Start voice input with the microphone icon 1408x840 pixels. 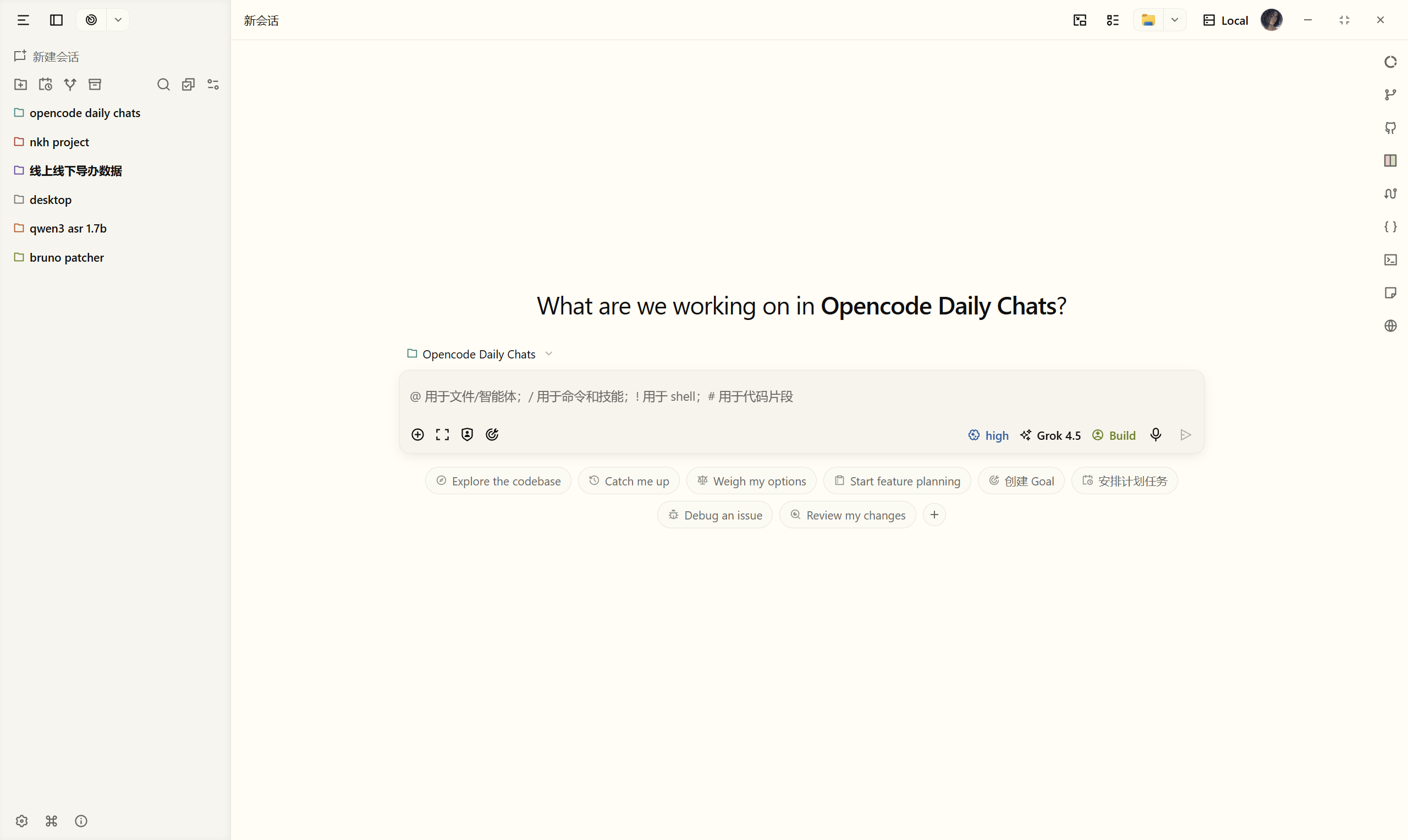[1156, 434]
